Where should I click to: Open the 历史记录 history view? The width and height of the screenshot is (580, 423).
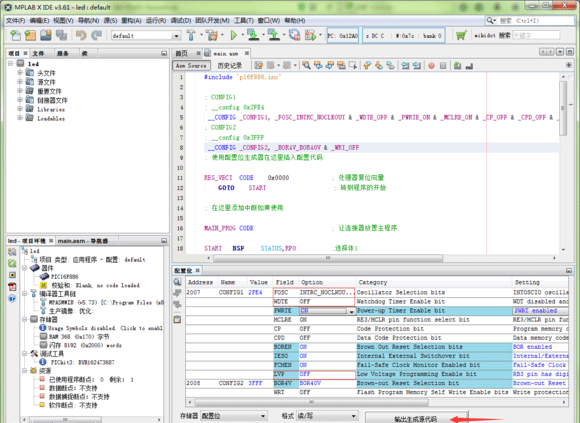(230, 66)
